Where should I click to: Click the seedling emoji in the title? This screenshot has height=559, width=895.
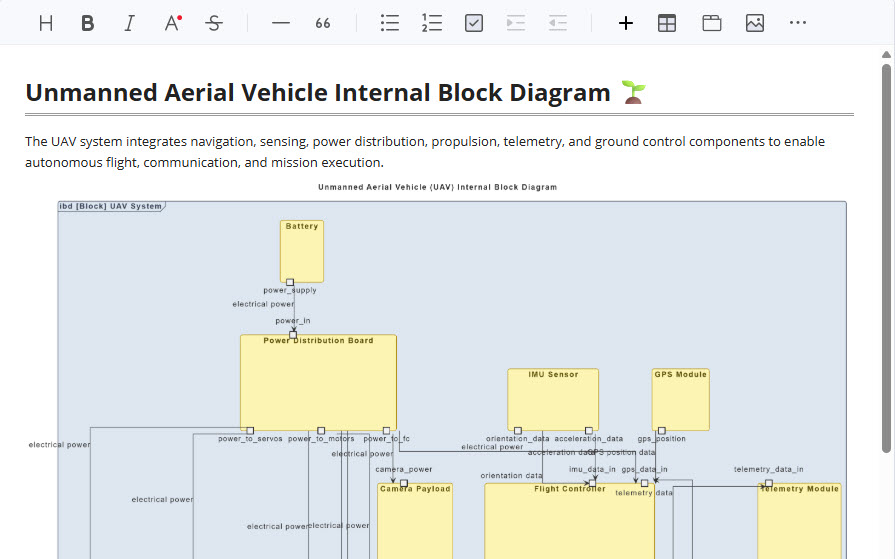(x=634, y=92)
